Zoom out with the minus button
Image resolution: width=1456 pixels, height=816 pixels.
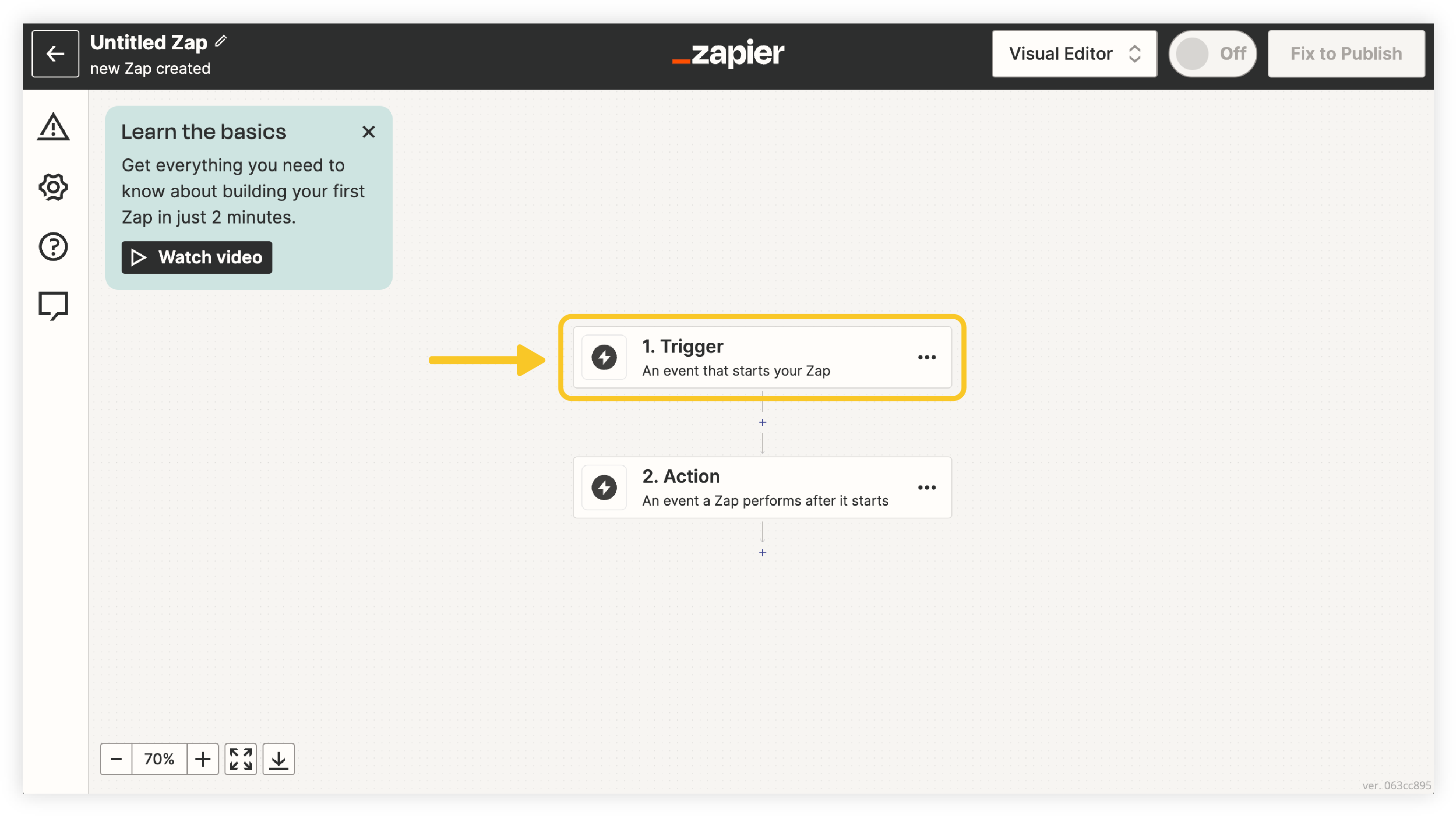click(116, 759)
